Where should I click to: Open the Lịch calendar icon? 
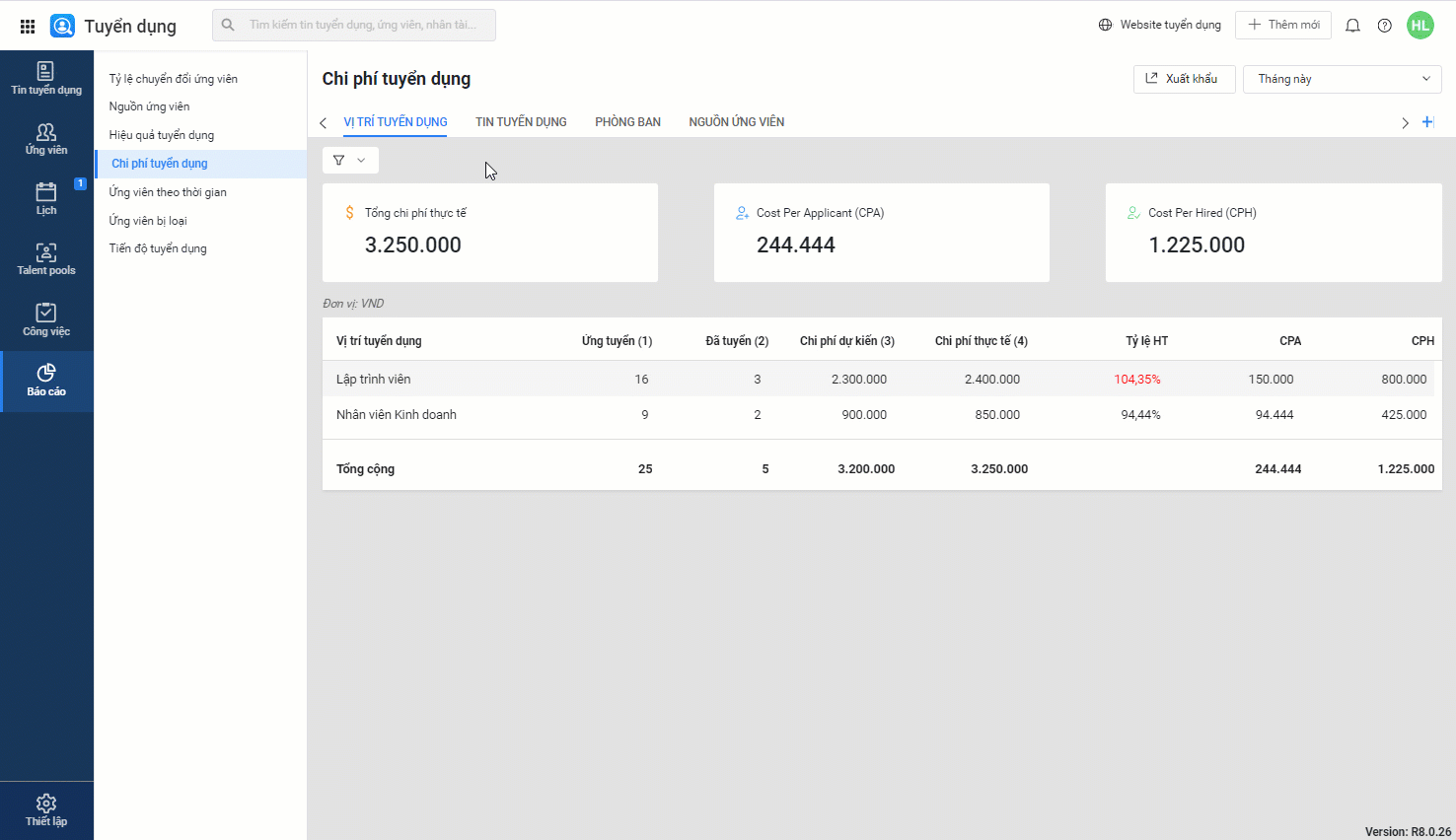46,199
